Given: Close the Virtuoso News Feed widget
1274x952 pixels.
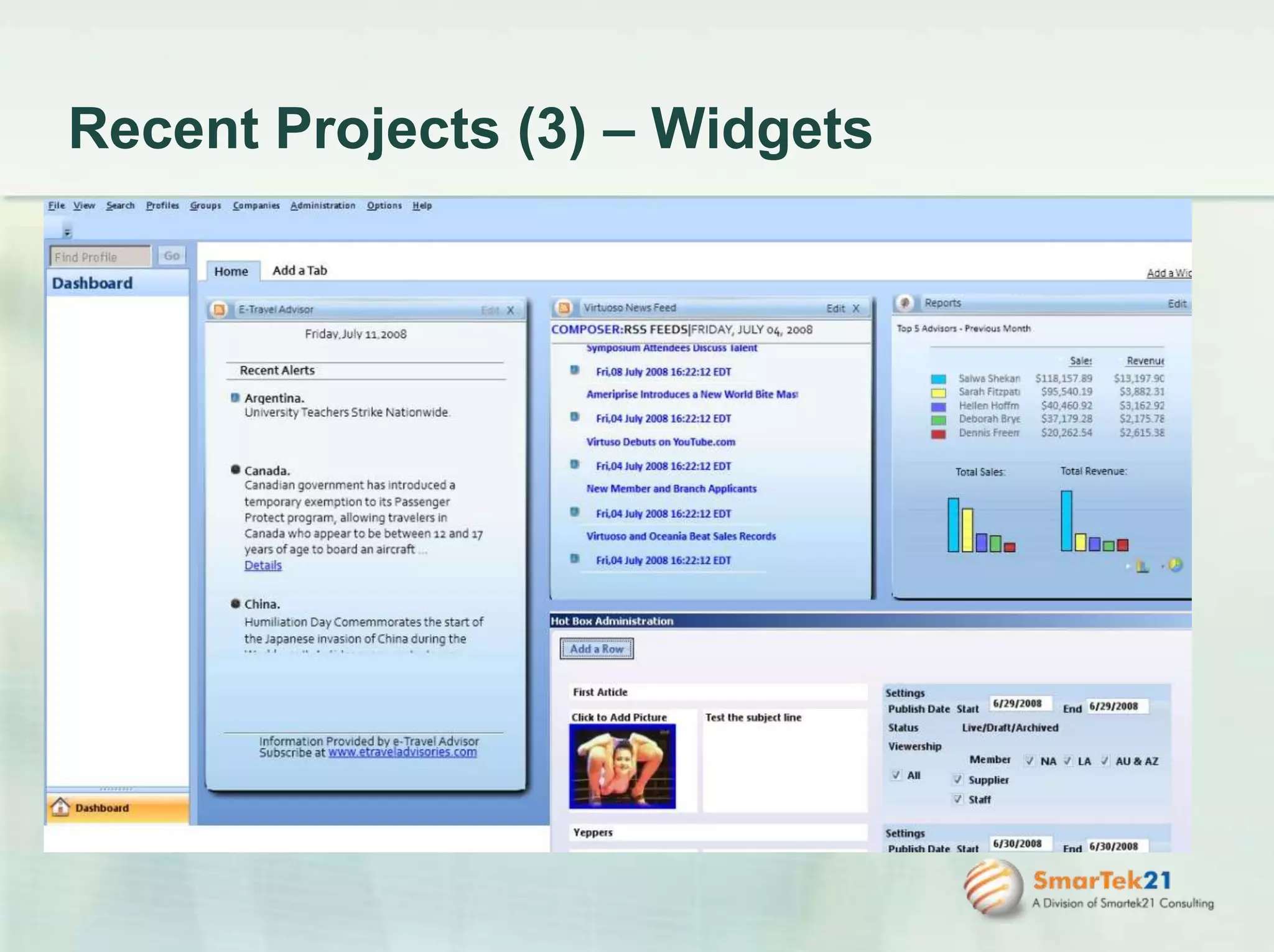Looking at the screenshot, I should 856,308.
